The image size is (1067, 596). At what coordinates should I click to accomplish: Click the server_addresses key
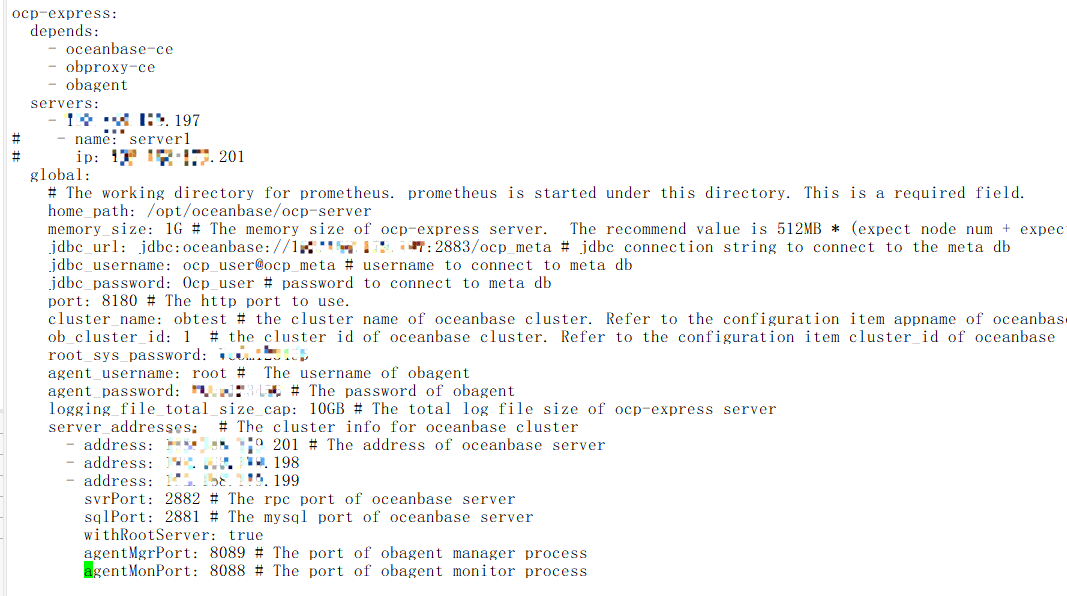tap(122, 427)
